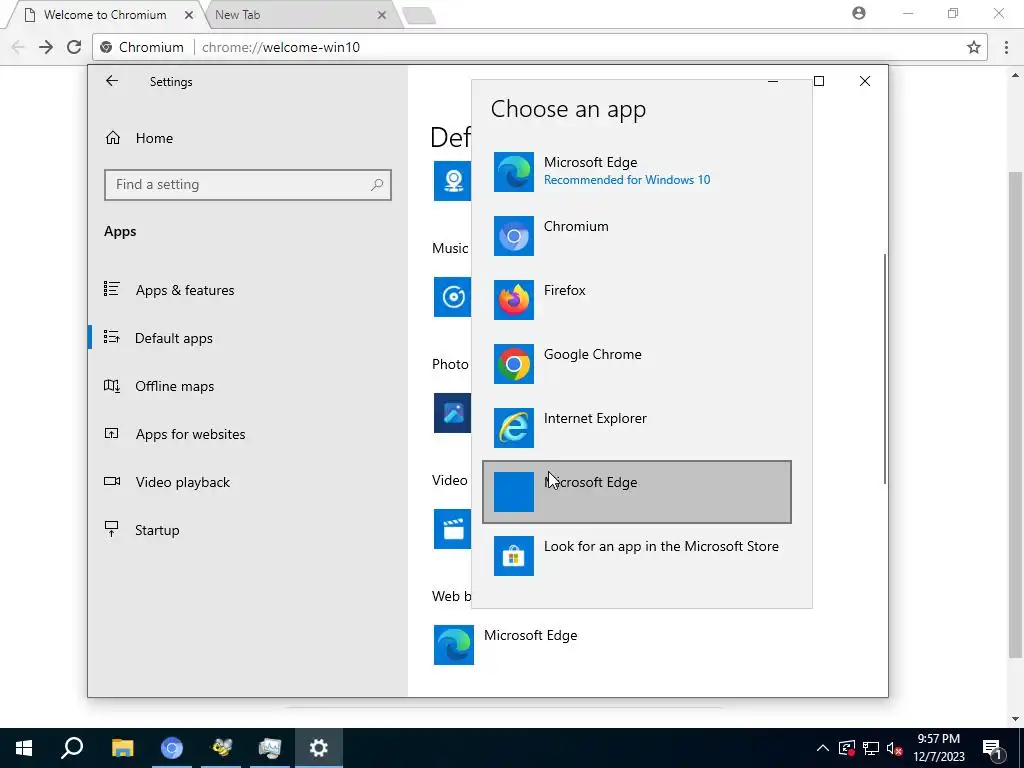The image size is (1024, 768).
Task: Select Firefox as the default app
Action: (x=637, y=300)
